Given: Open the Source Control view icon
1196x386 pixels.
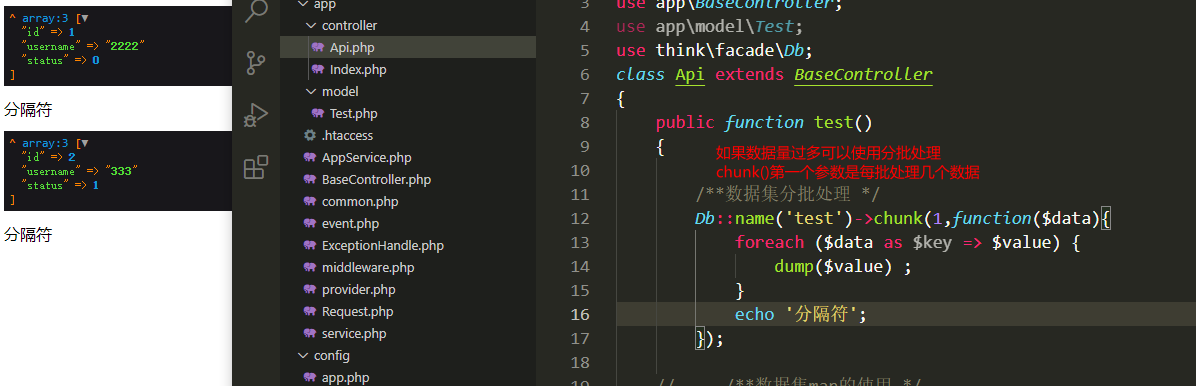Looking at the screenshot, I should 256,63.
